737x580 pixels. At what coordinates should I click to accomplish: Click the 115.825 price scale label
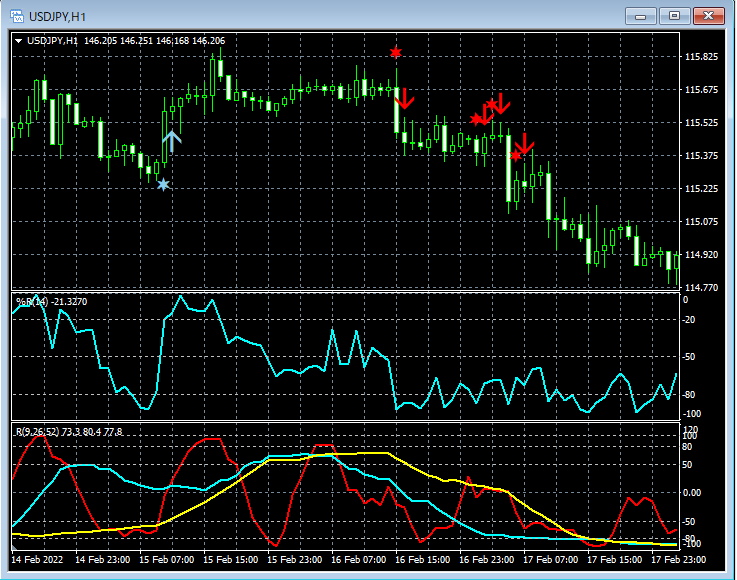click(702, 57)
